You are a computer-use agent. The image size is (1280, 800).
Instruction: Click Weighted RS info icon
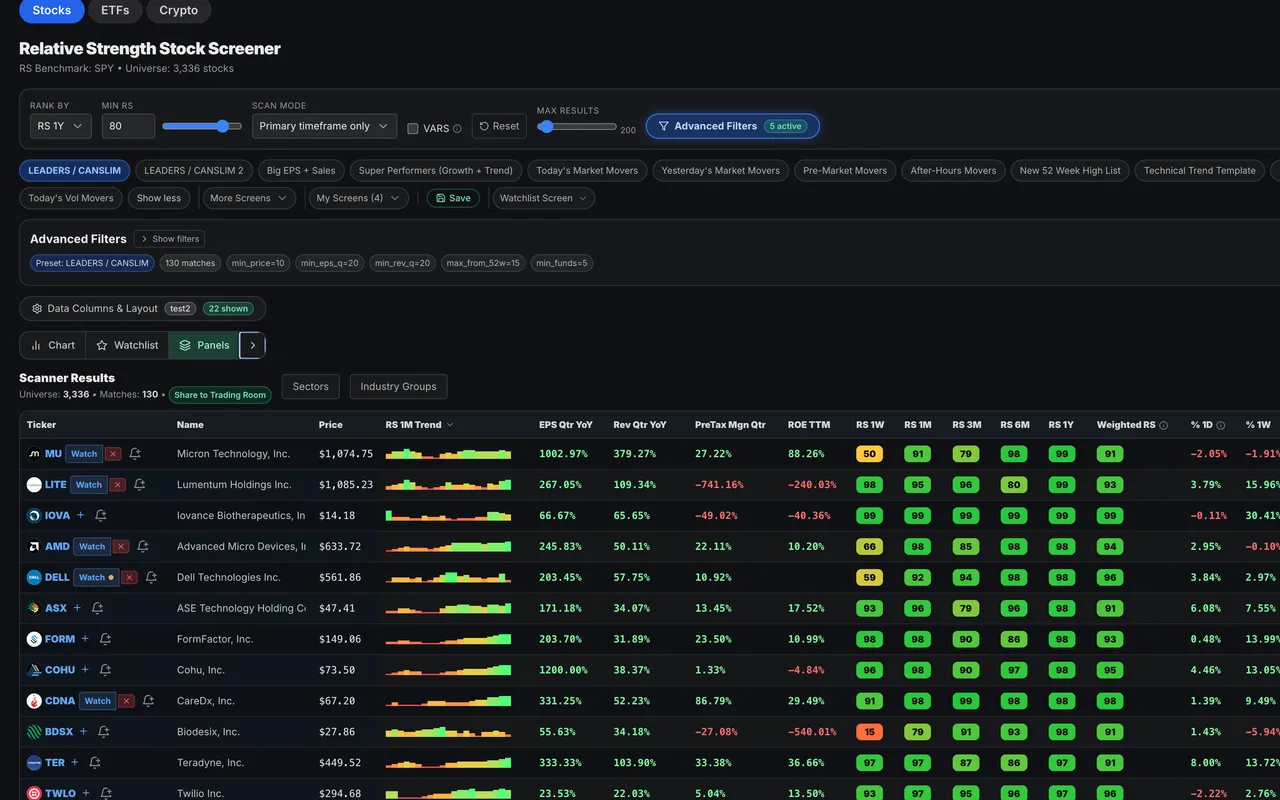(x=1163, y=425)
